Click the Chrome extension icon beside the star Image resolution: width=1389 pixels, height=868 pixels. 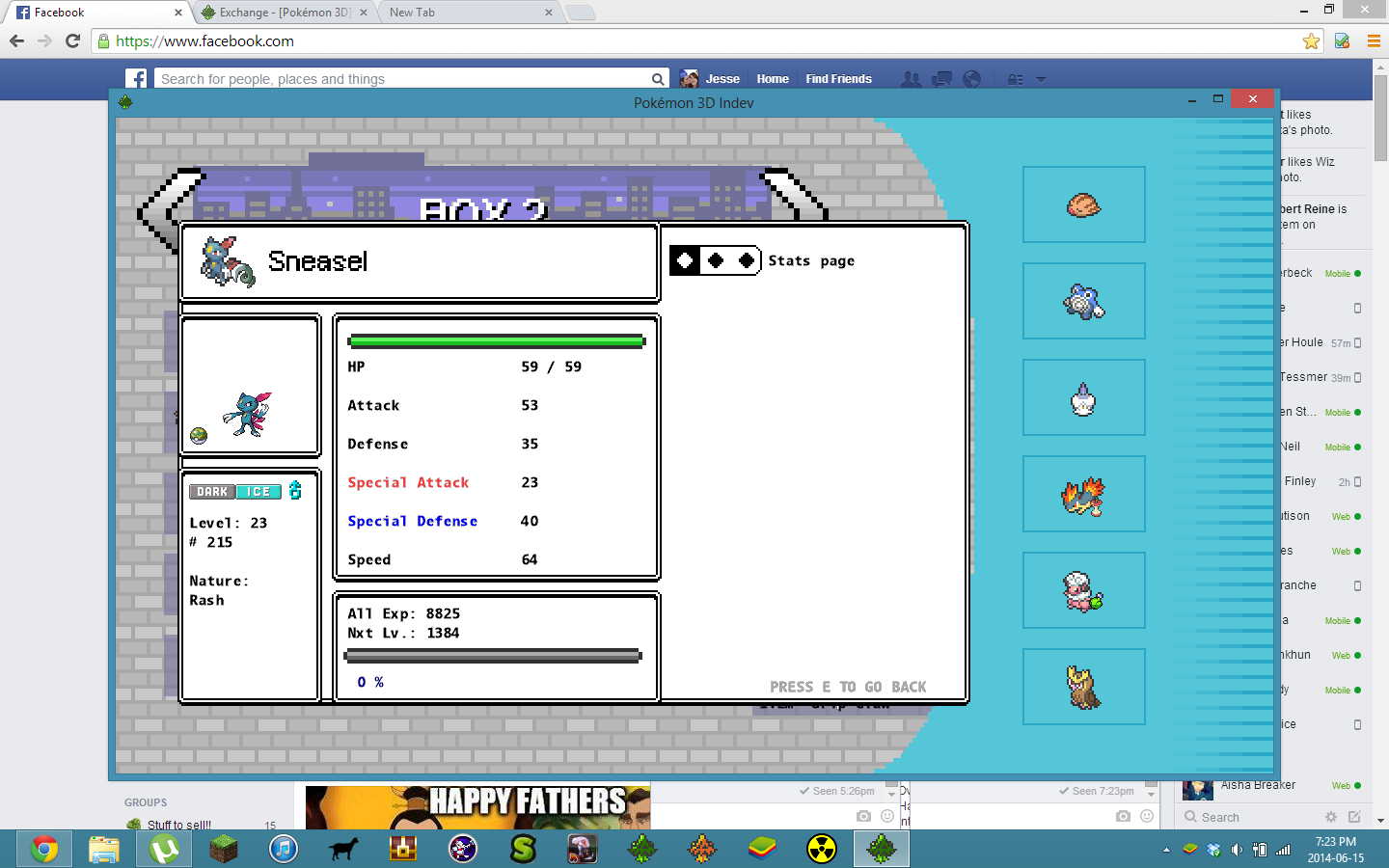coord(1342,41)
